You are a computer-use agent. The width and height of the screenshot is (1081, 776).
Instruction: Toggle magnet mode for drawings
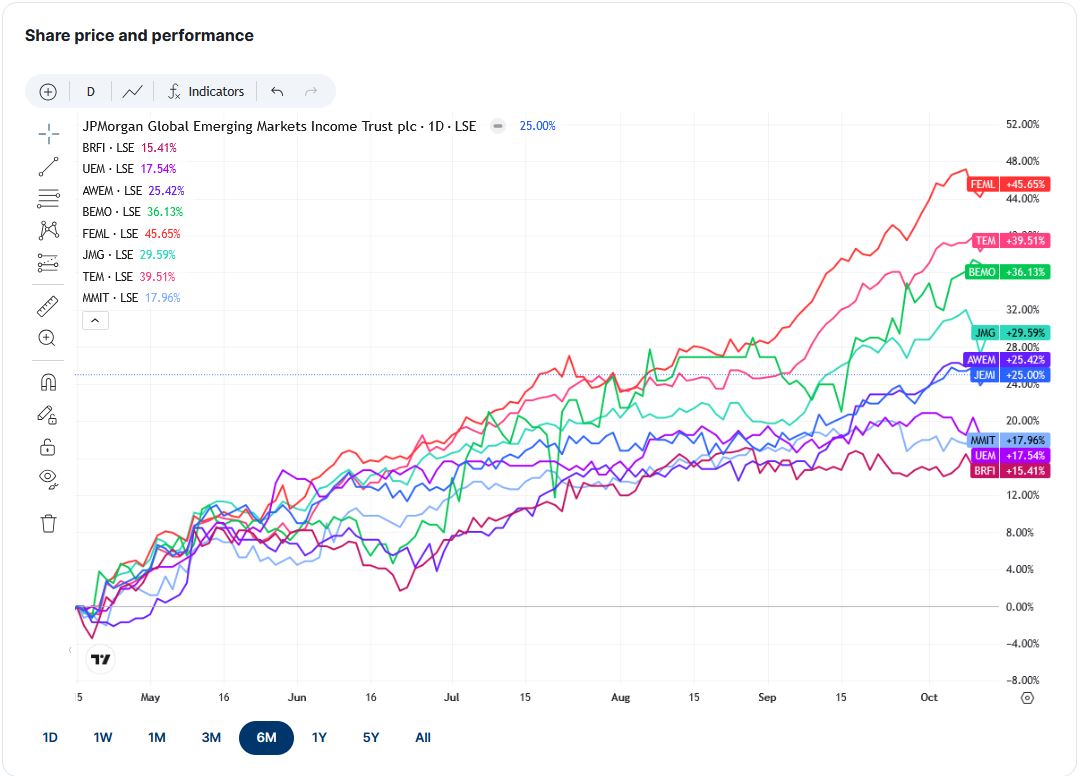click(48, 382)
